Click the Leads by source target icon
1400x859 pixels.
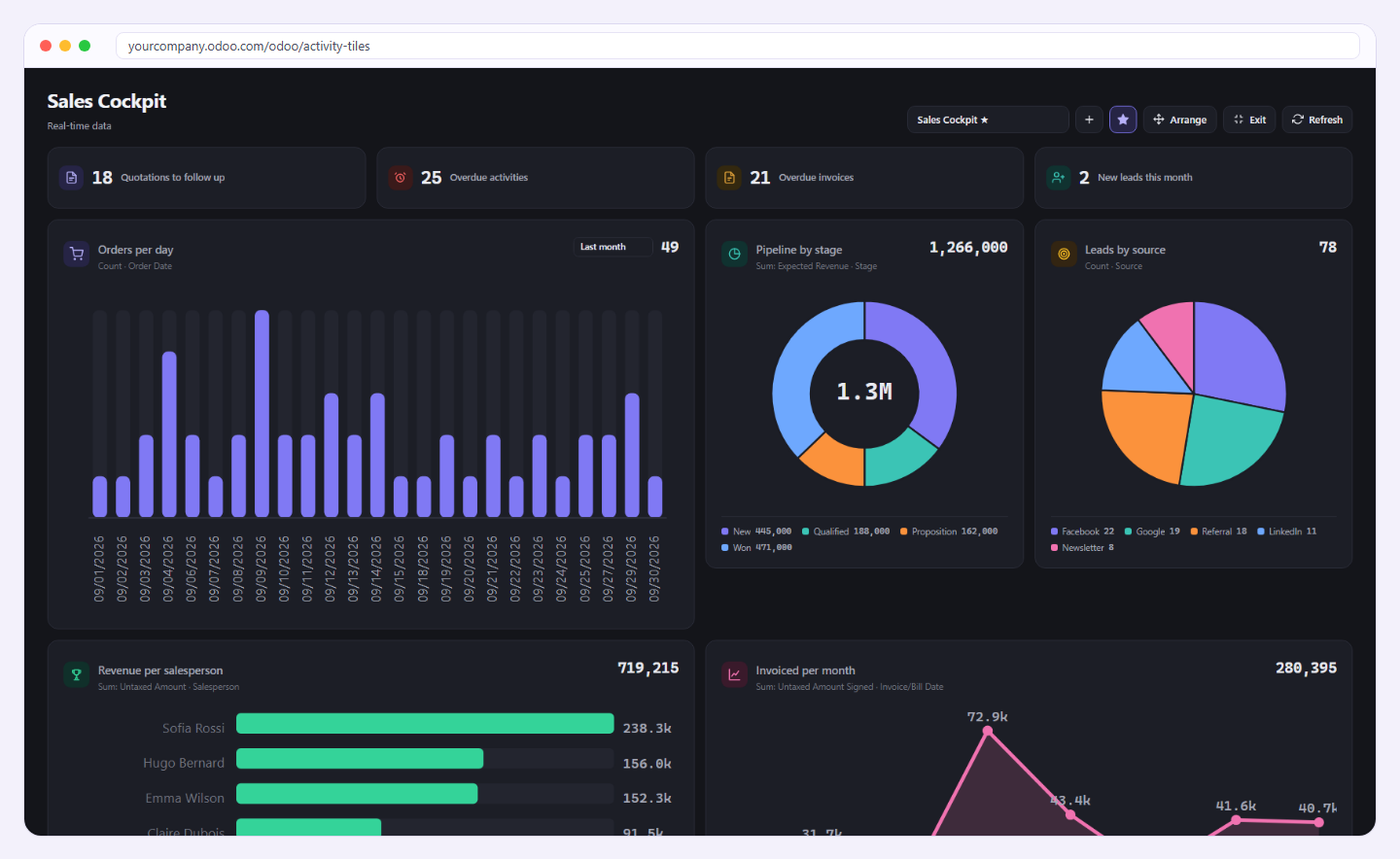[1064, 255]
